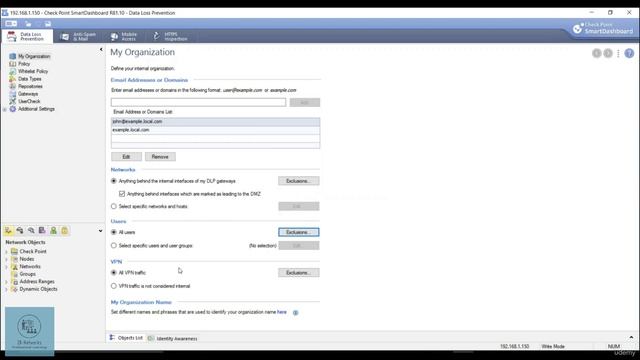Open Additional Settings in navigation tree
640x360 pixels.
(36, 109)
